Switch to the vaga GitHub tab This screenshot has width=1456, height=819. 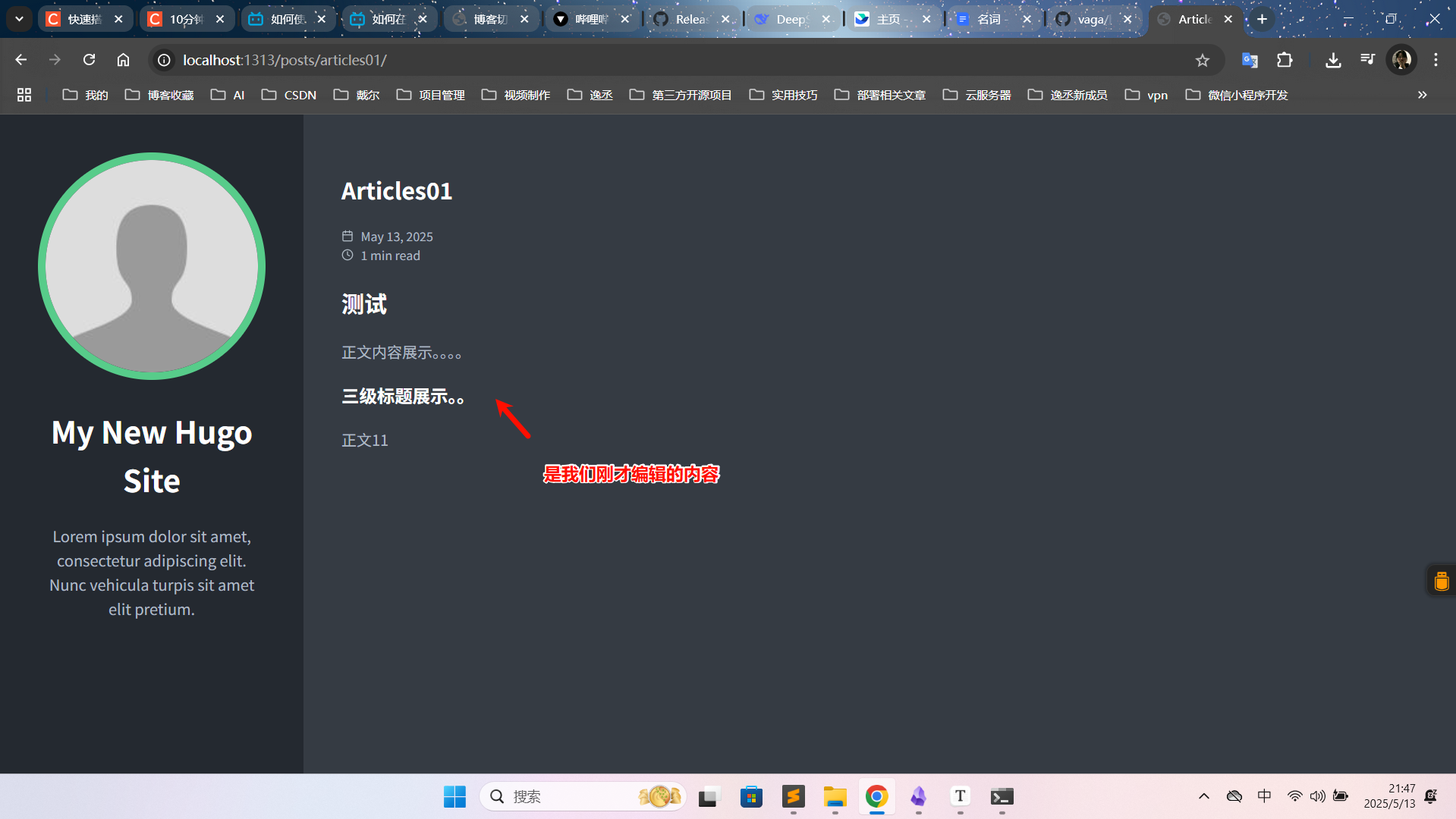pos(1095,19)
